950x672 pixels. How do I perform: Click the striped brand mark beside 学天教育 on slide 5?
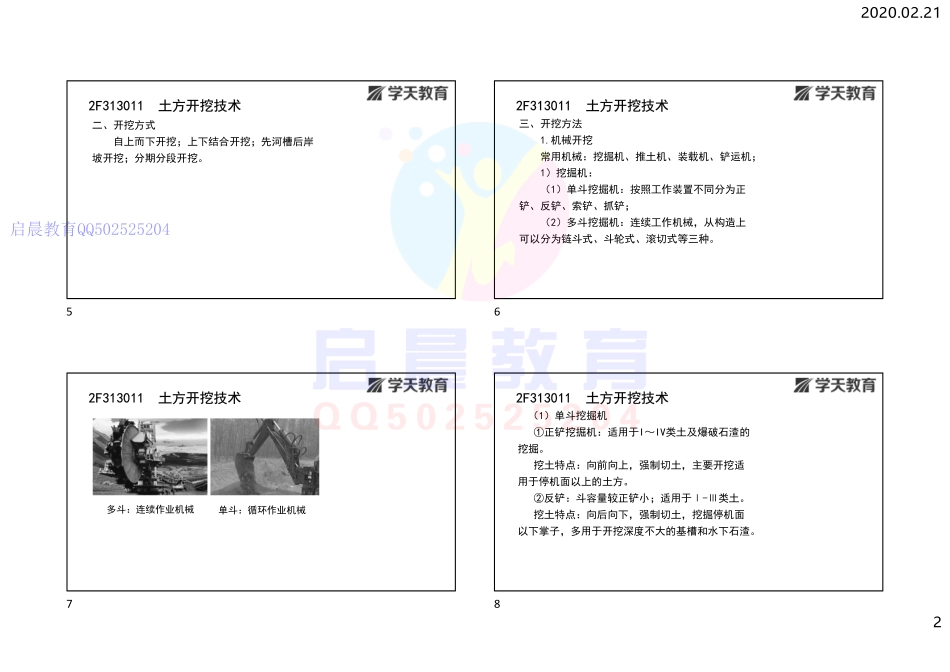(x=376, y=95)
